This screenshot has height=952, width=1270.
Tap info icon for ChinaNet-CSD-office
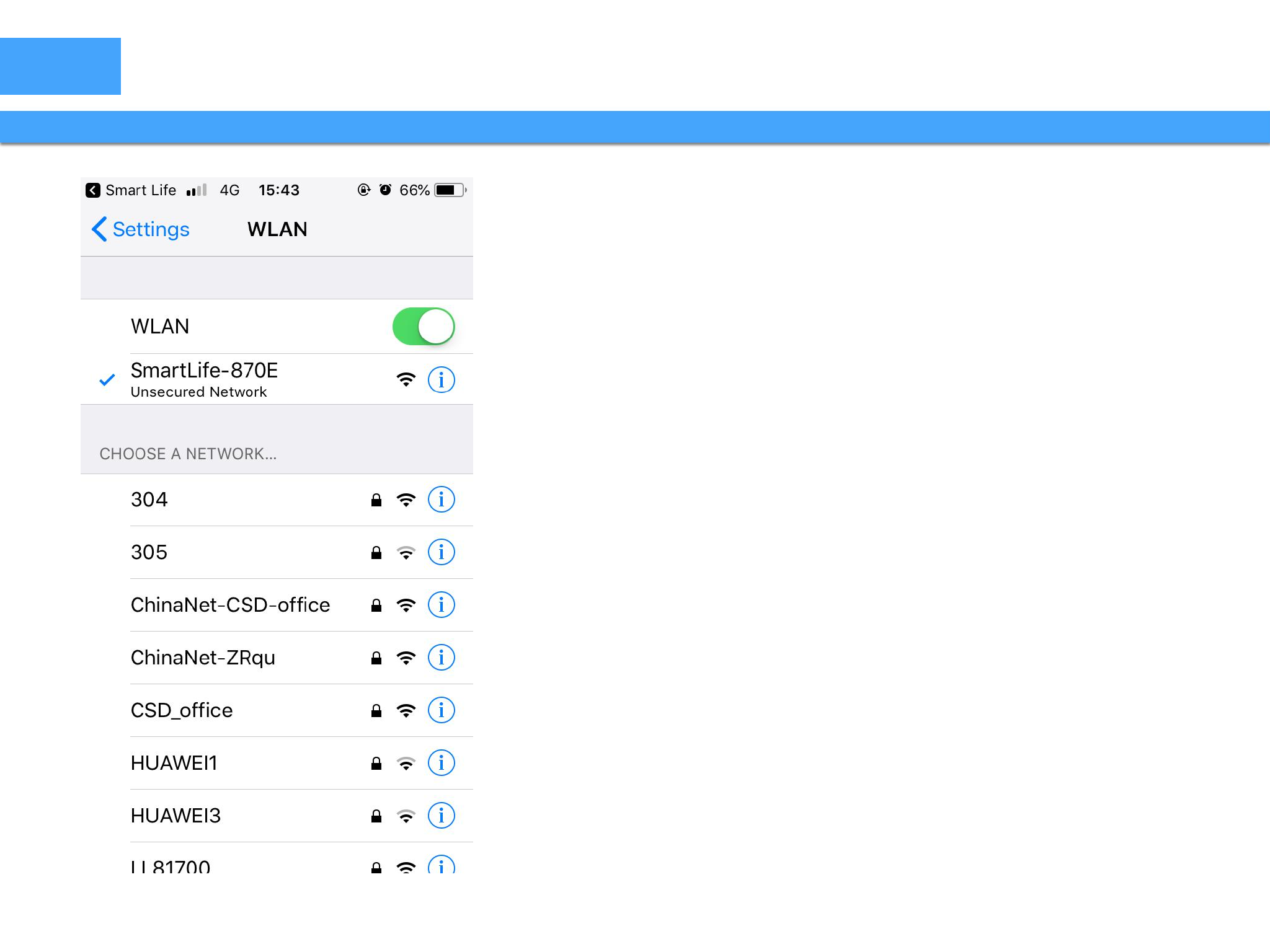[x=441, y=605]
